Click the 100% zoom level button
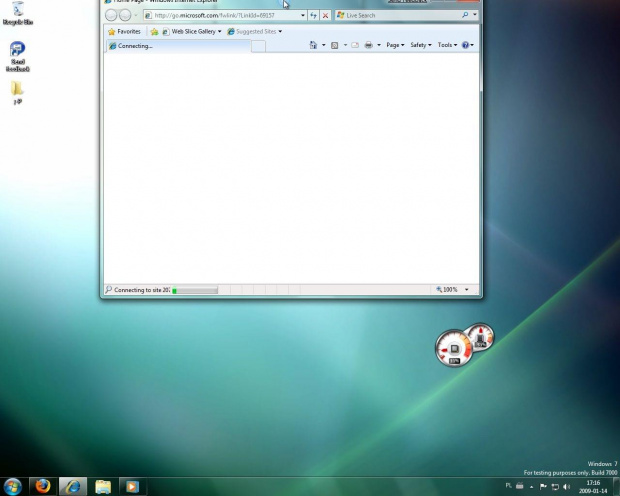The width and height of the screenshot is (620, 496). pyautogui.click(x=447, y=290)
